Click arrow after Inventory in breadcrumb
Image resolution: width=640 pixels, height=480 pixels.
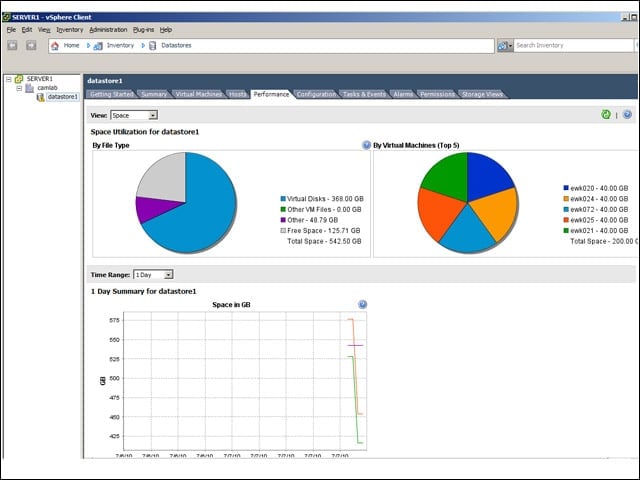point(143,46)
